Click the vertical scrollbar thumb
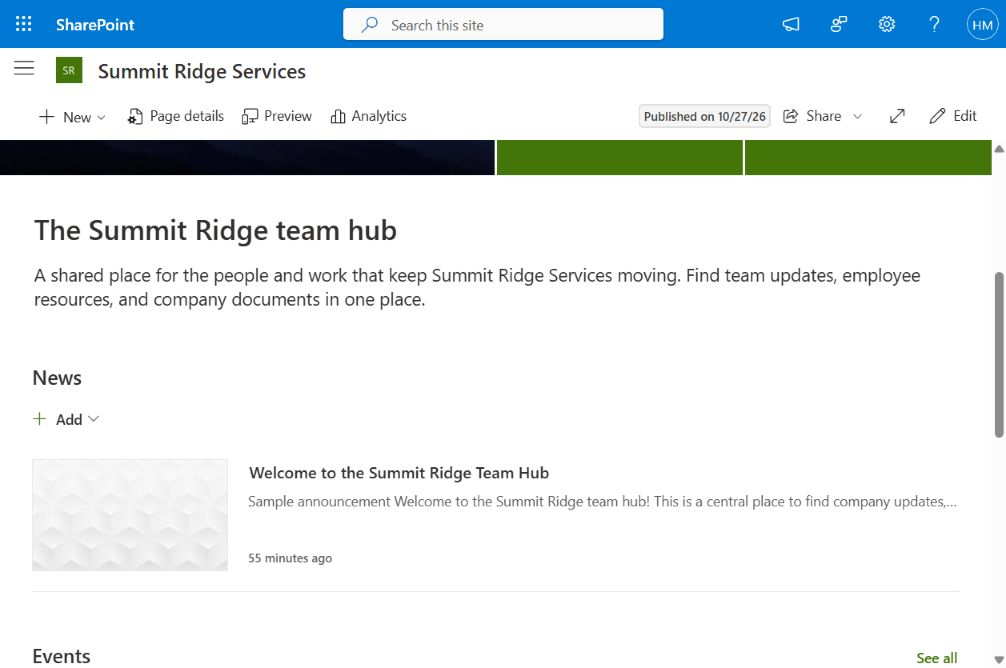 click(x=999, y=355)
